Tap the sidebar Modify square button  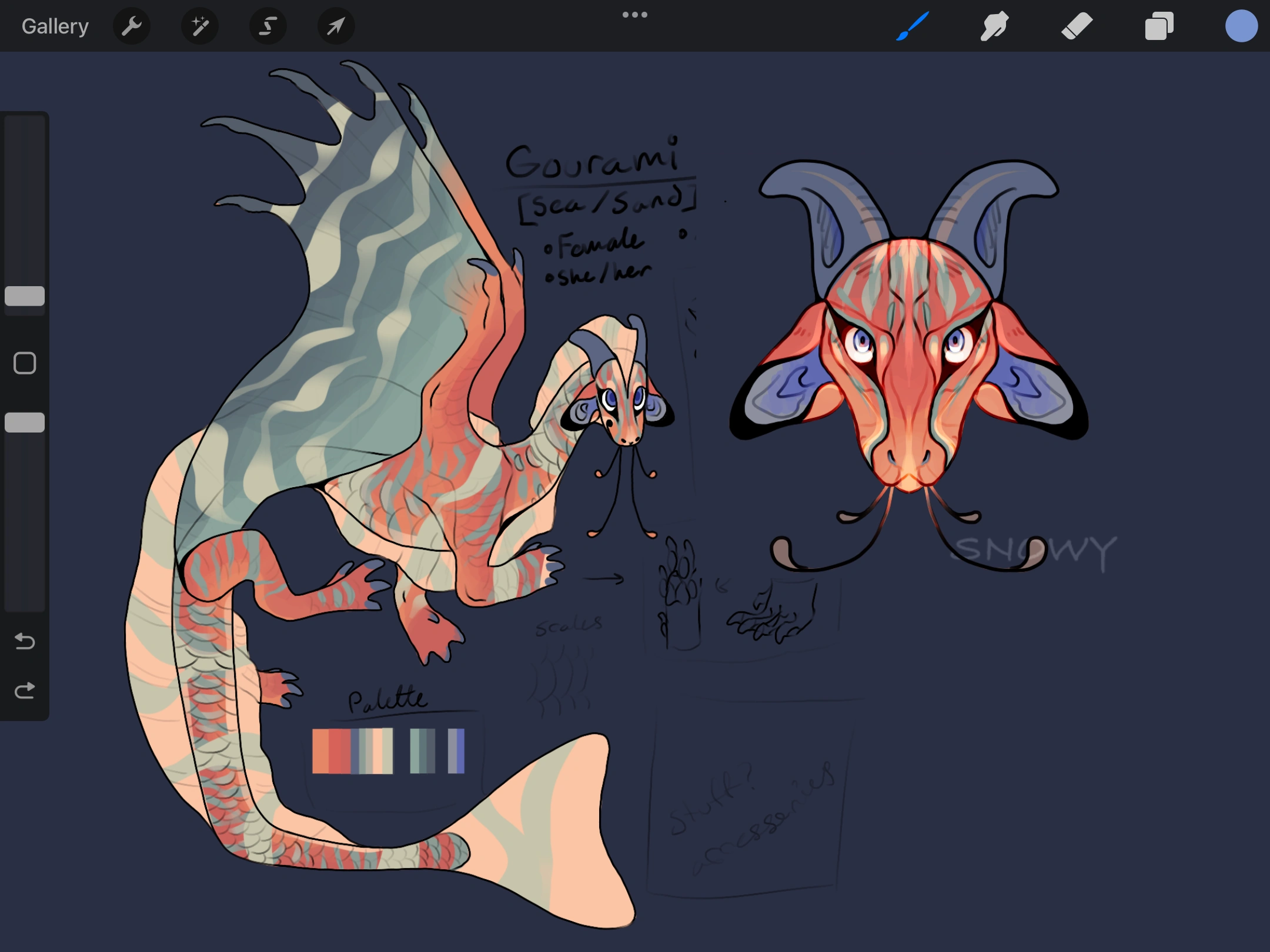click(x=25, y=364)
